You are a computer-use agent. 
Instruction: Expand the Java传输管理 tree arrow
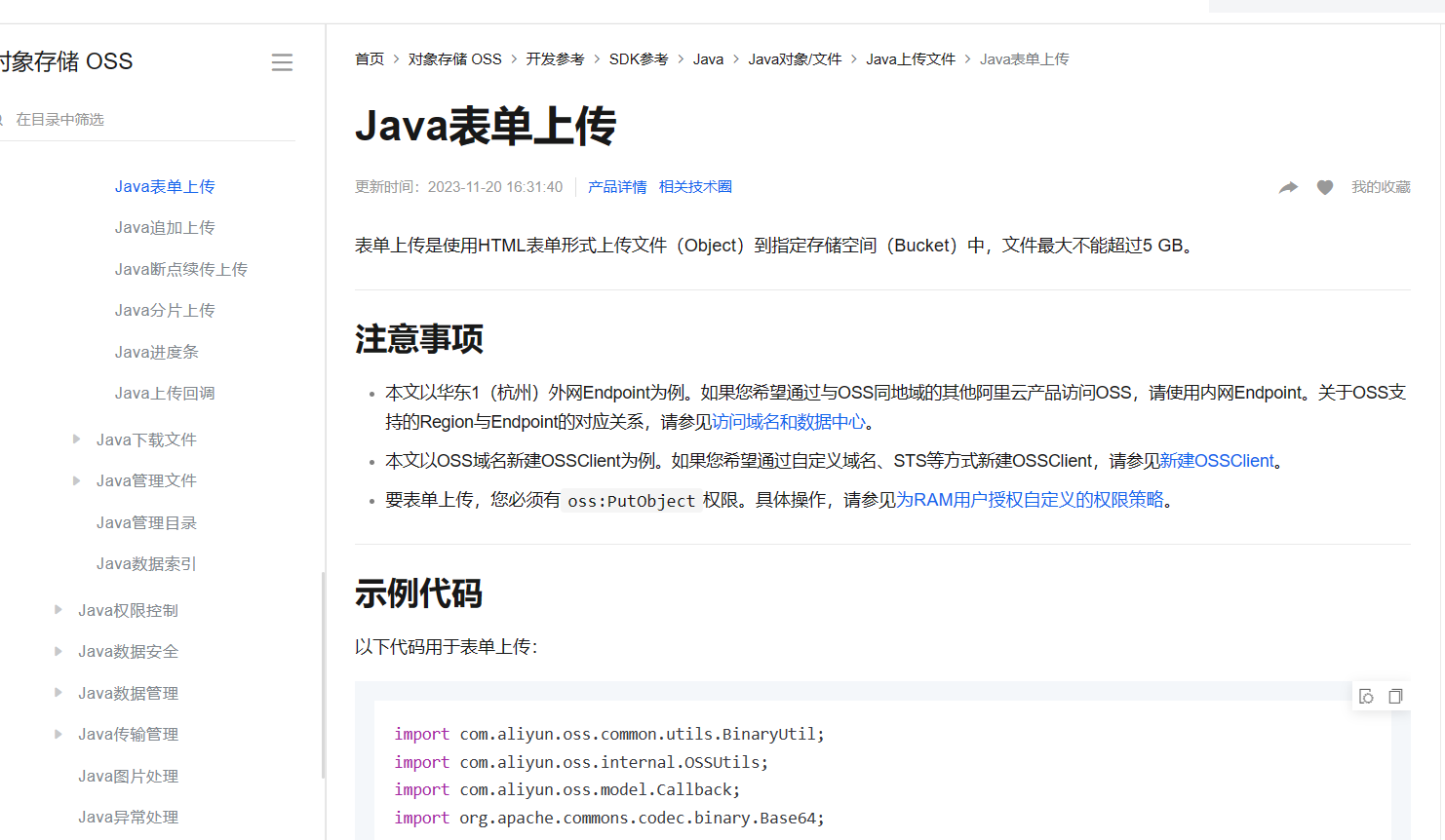[59, 734]
